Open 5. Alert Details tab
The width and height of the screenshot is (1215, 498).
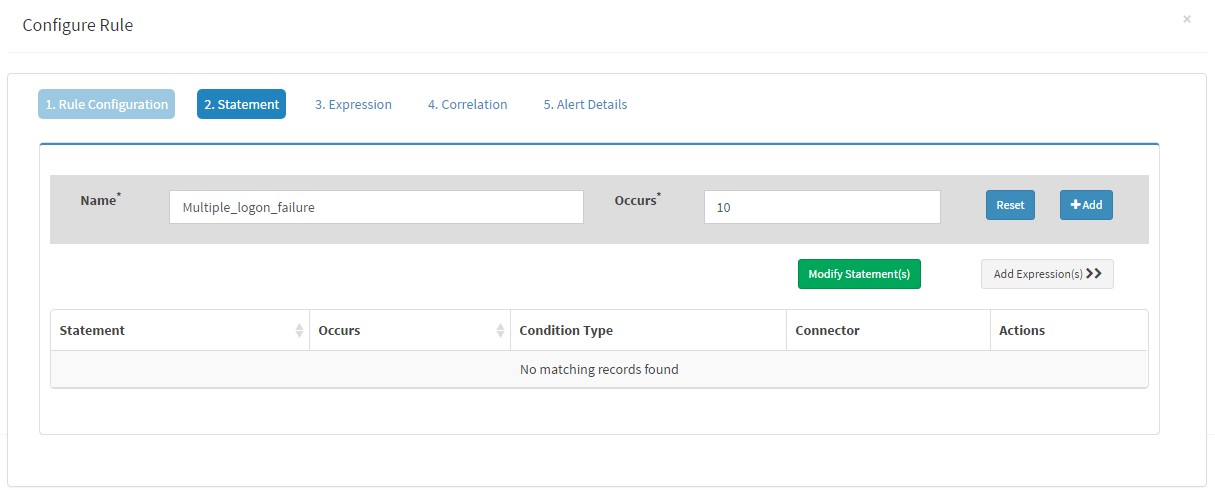(x=585, y=104)
